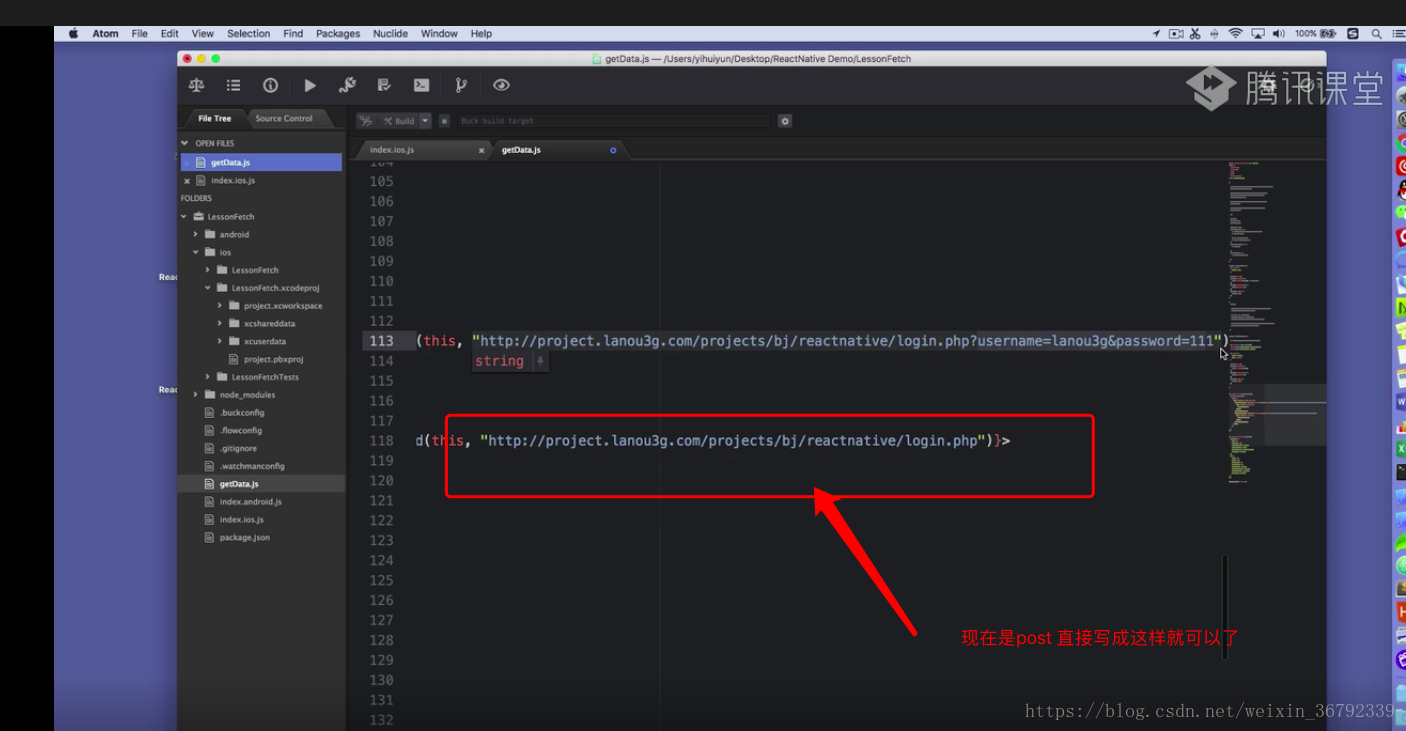Click the AirPlay display icon in menu bar
The image size is (1406, 731).
[x=1258, y=33]
